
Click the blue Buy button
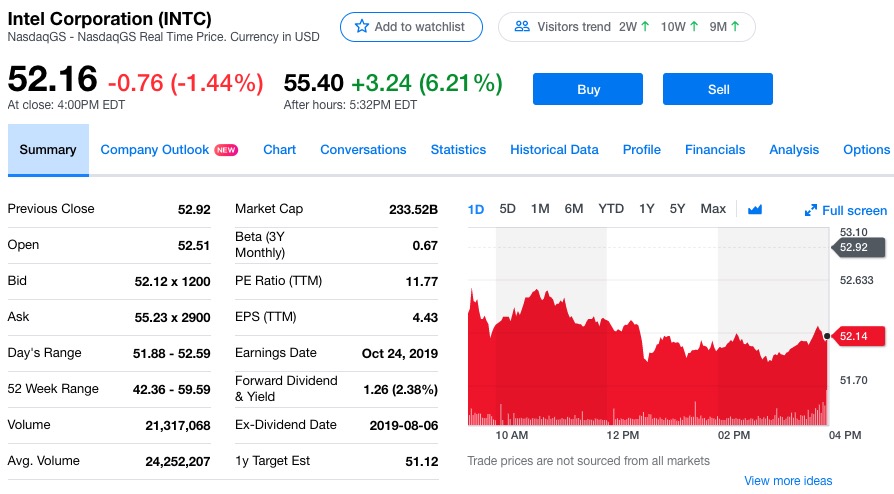(588, 89)
